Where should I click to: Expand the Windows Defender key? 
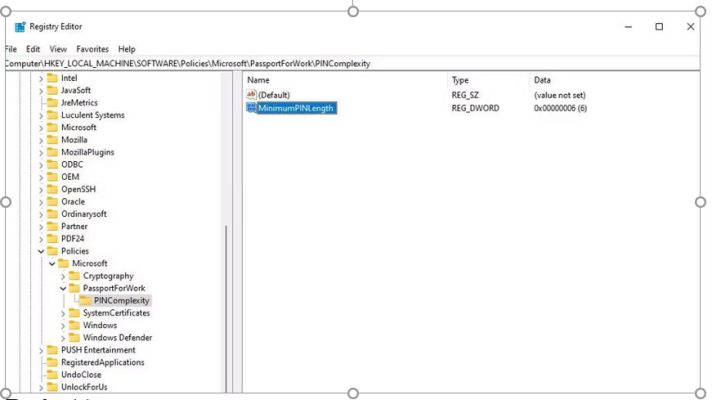[x=63, y=338]
